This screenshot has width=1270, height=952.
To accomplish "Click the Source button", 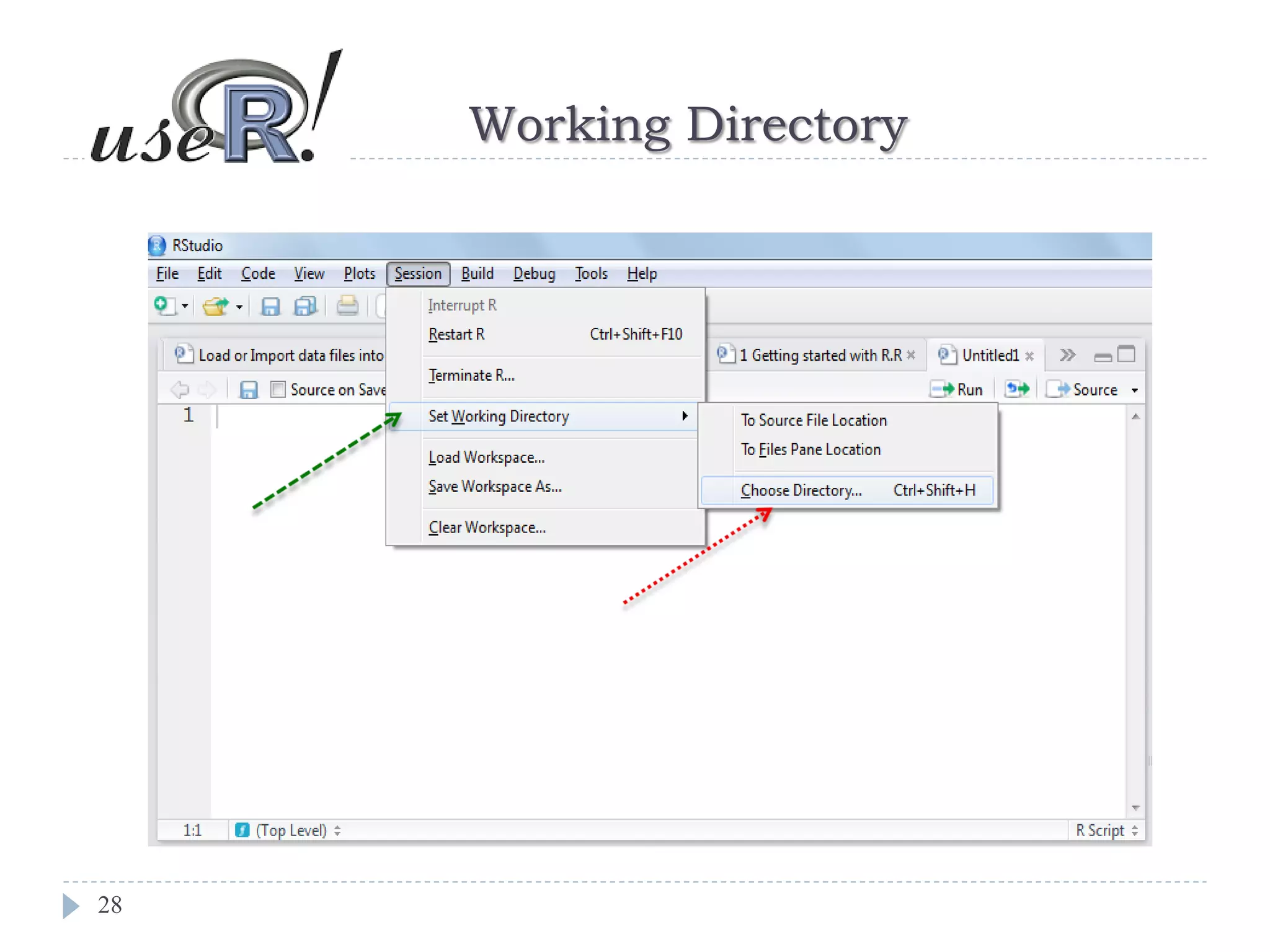I will 1082,389.
